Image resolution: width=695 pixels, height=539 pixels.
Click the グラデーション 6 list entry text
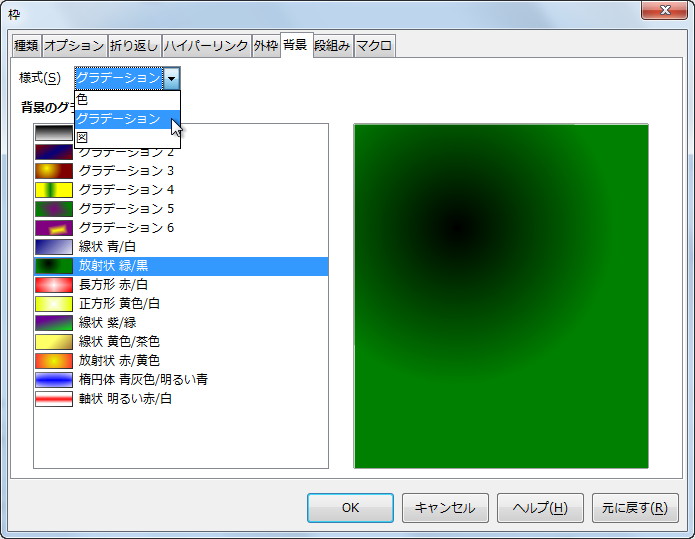[126, 228]
